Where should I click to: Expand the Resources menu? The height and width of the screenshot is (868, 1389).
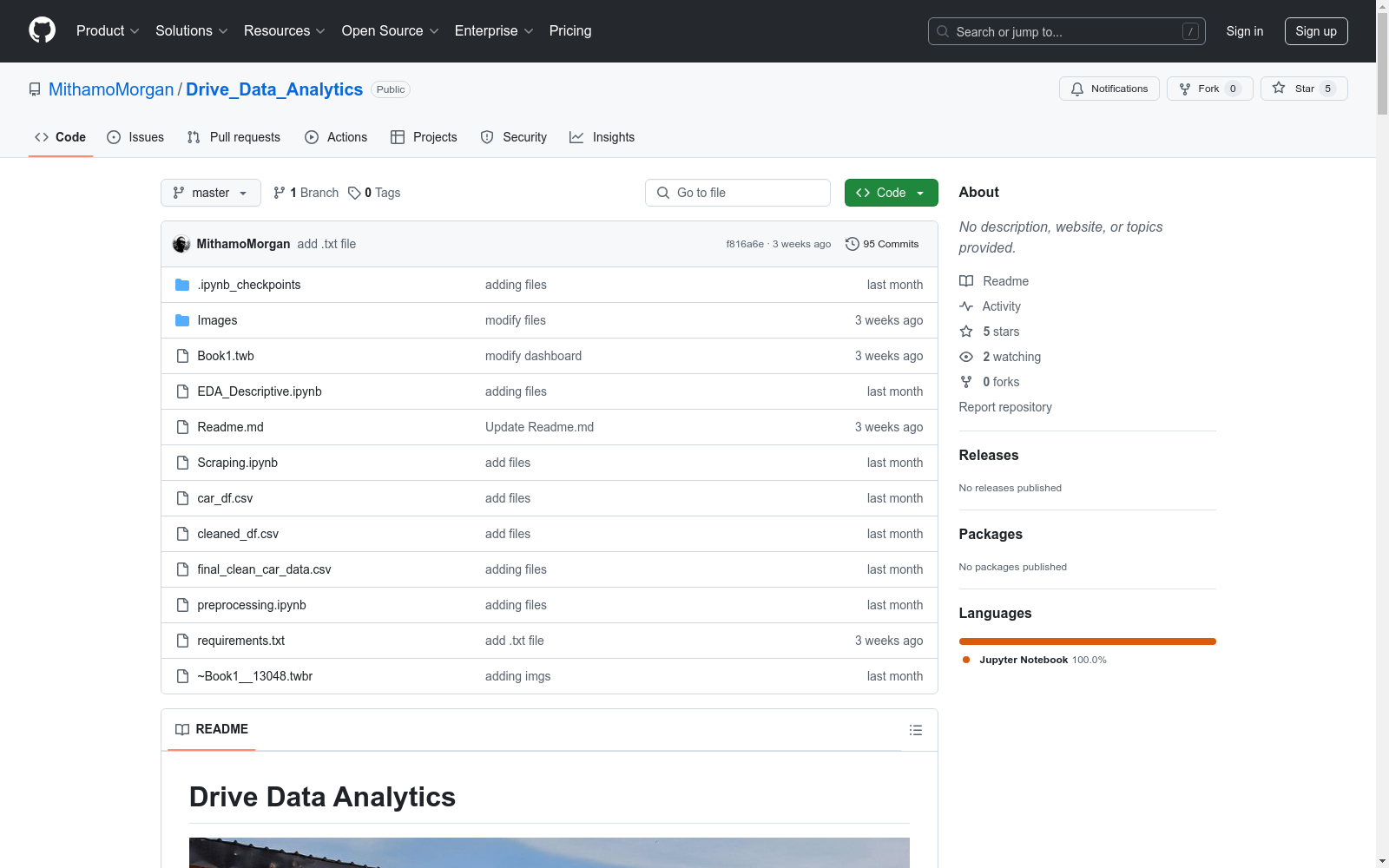285,31
